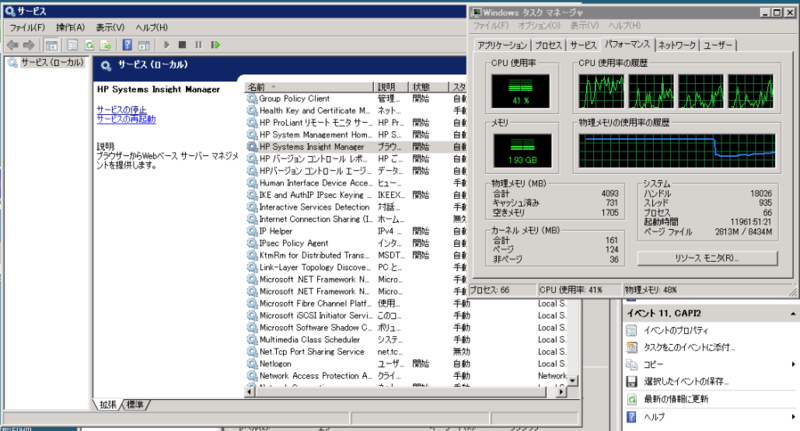Select Microsoft iSCSI Initiator Servi... row
Viewport: 800px width, 431px height.
tap(406, 316)
